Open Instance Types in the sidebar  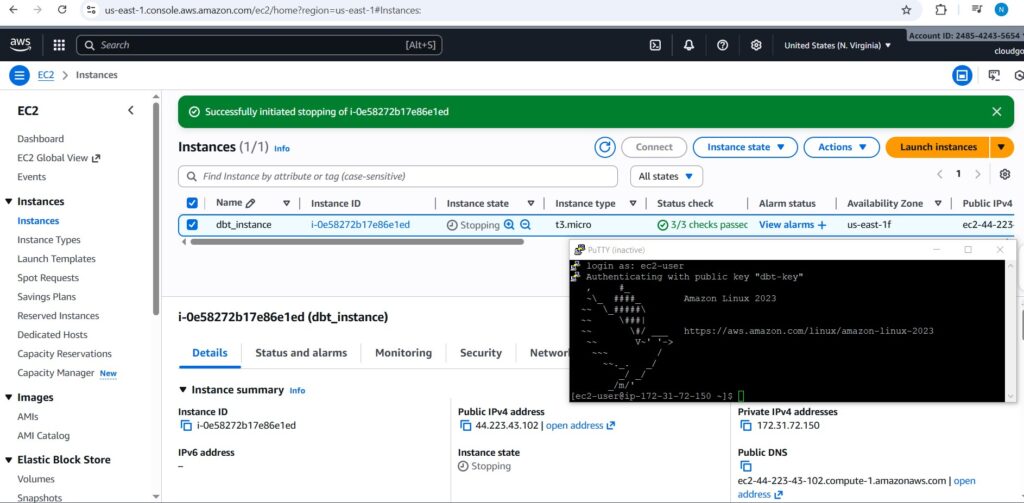49,240
